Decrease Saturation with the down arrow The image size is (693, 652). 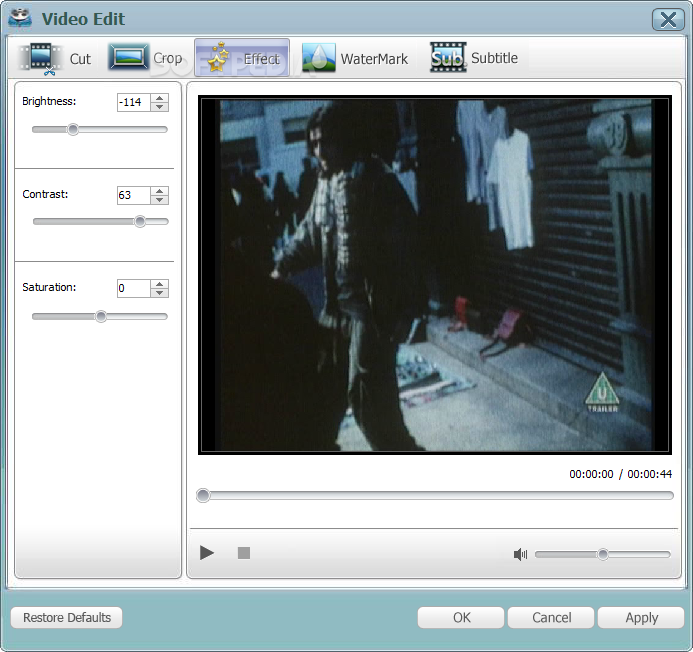tap(160, 293)
